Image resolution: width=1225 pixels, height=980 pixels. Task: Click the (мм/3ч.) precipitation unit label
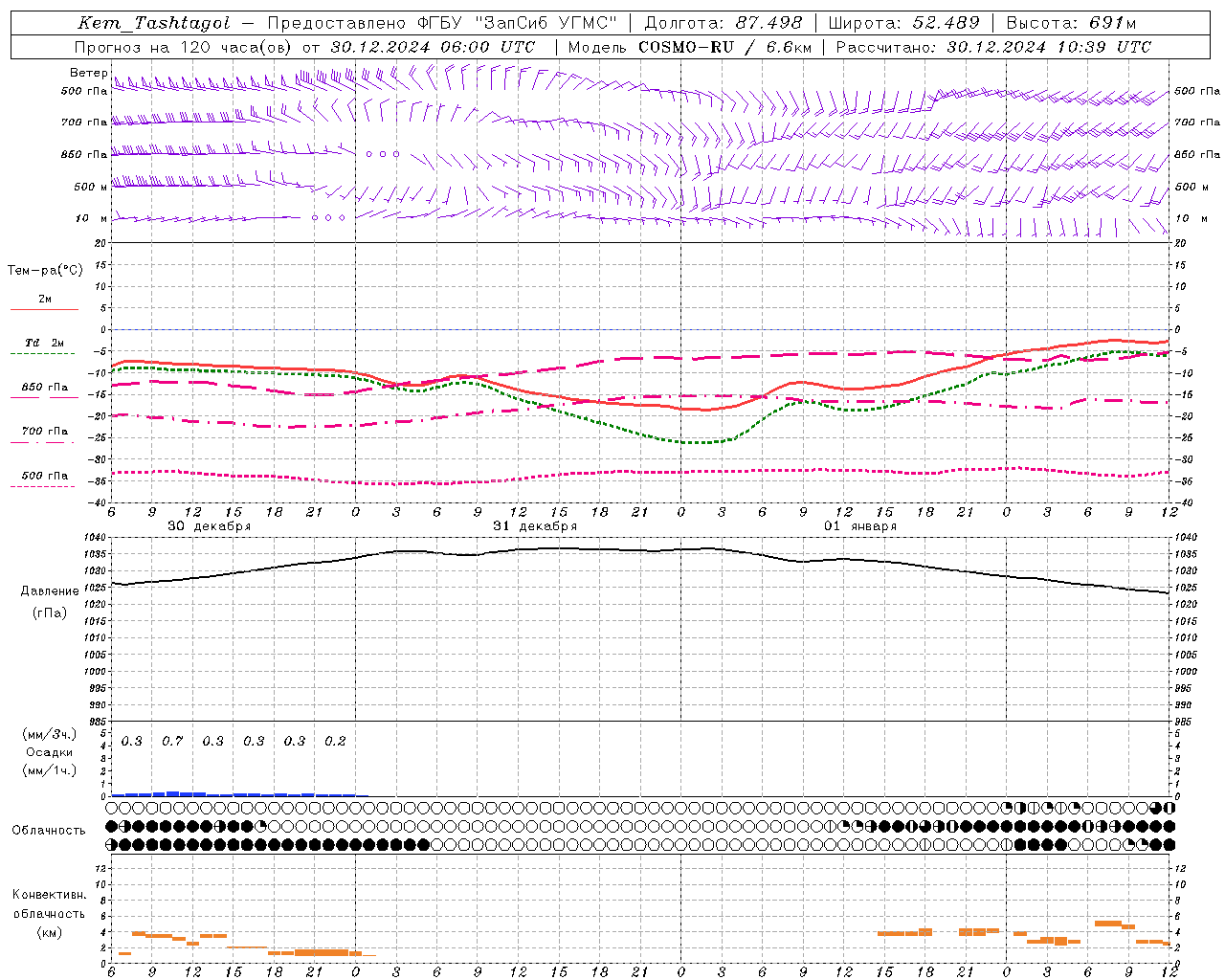(50, 734)
